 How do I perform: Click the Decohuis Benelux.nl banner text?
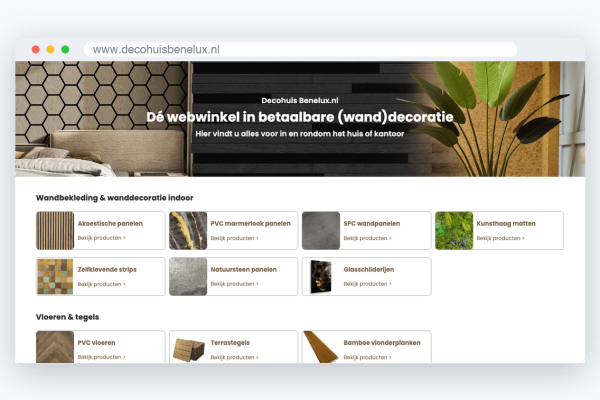coord(300,100)
